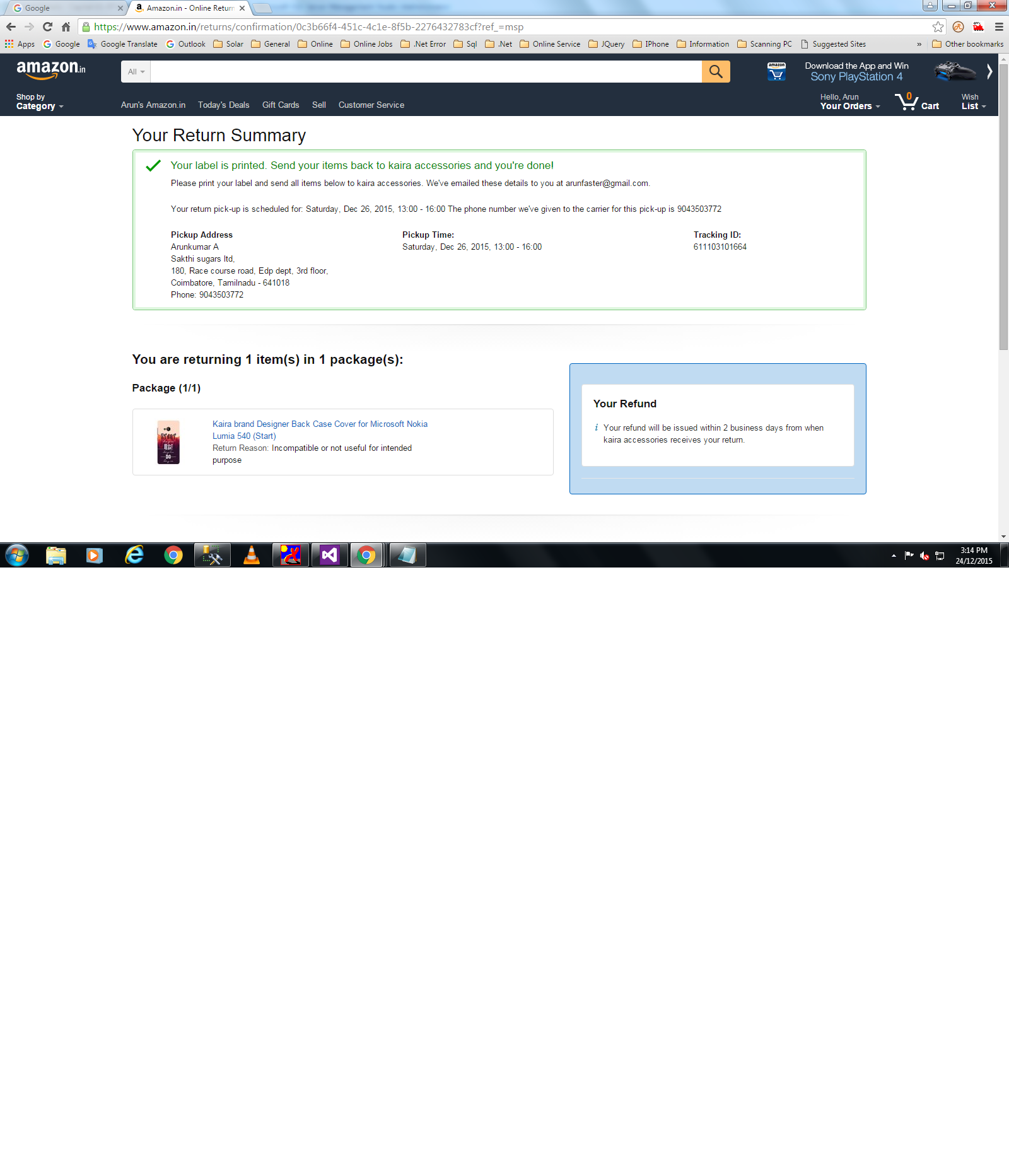Open Gift Cards nav item
Viewport: 1009px width, 1176px height.
[281, 105]
